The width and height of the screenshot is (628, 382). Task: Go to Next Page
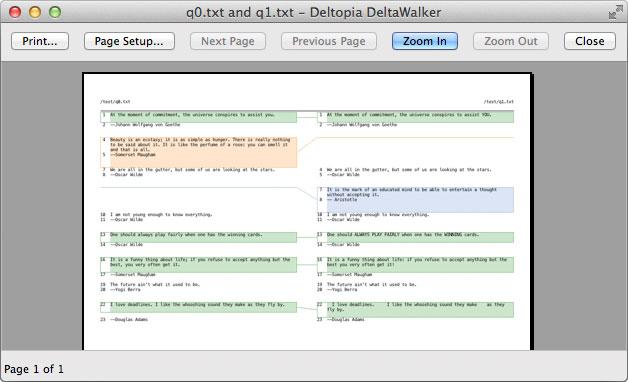point(227,41)
